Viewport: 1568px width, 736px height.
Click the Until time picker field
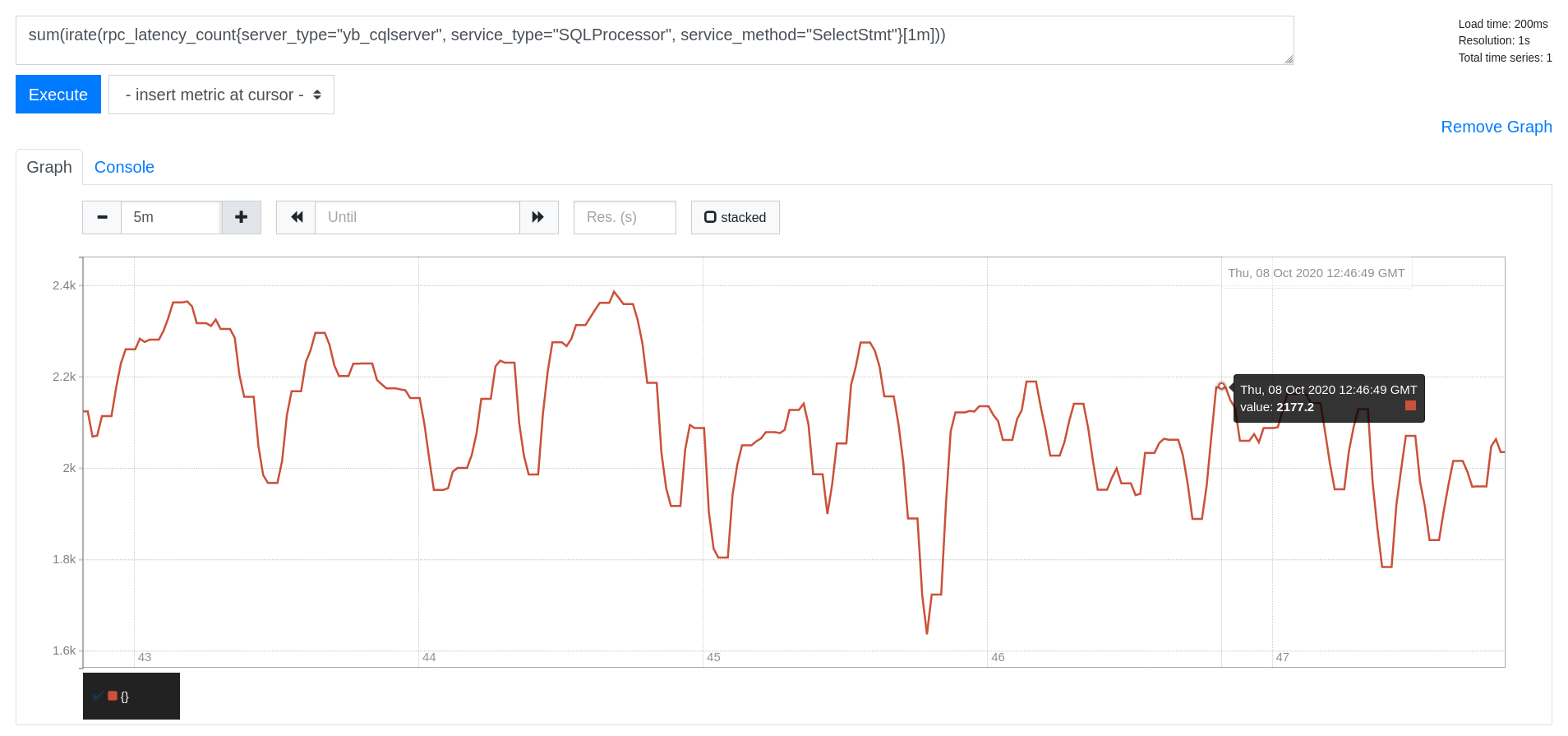[x=417, y=217]
